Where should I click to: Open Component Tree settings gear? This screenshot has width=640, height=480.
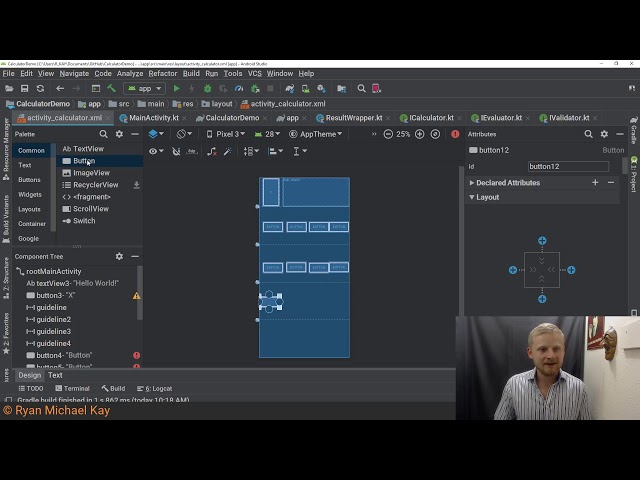pos(119,256)
